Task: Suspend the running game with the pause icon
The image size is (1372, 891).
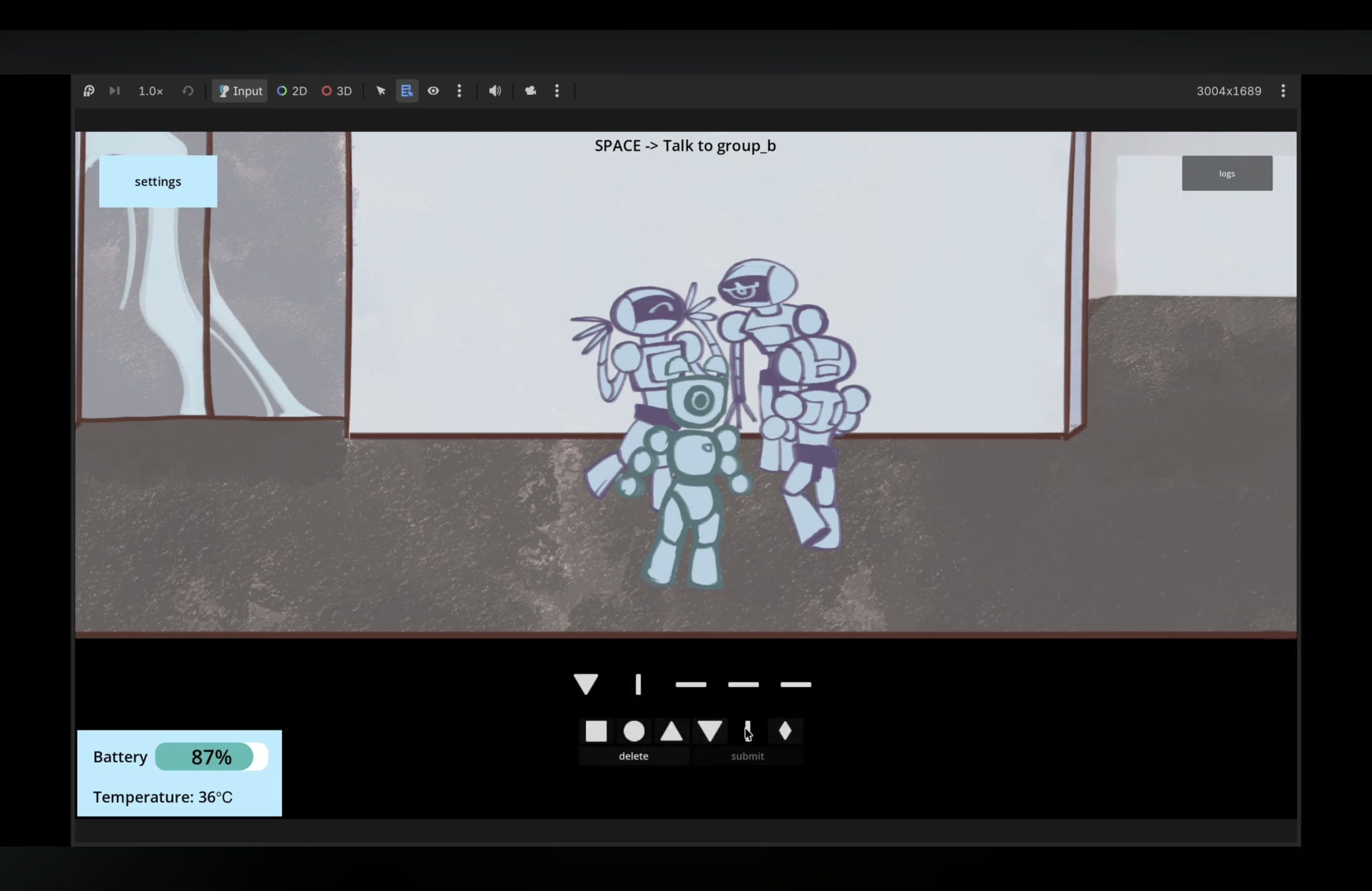Action: click(x=89, y=91)
